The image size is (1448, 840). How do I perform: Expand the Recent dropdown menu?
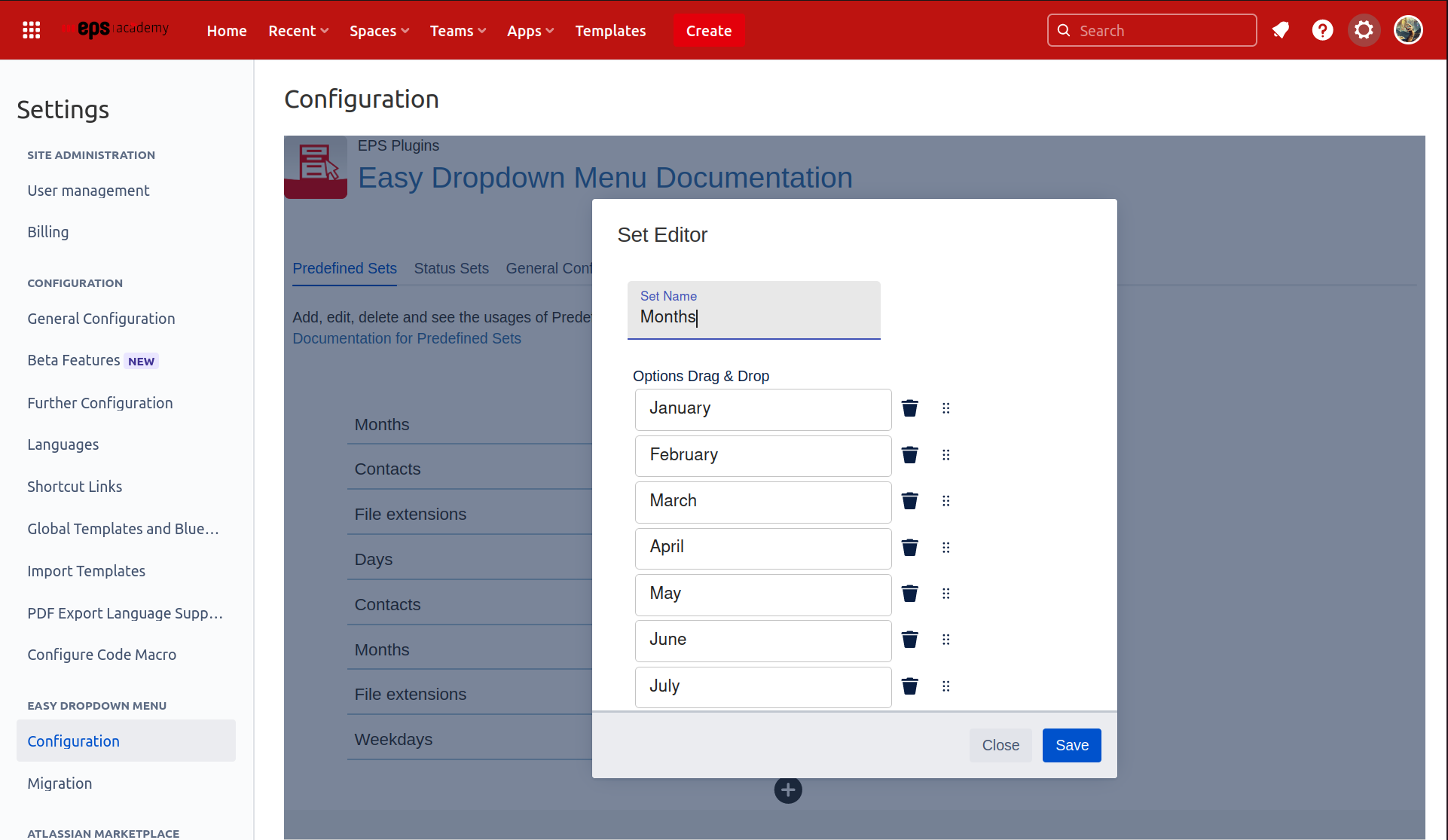pos(298,31)
